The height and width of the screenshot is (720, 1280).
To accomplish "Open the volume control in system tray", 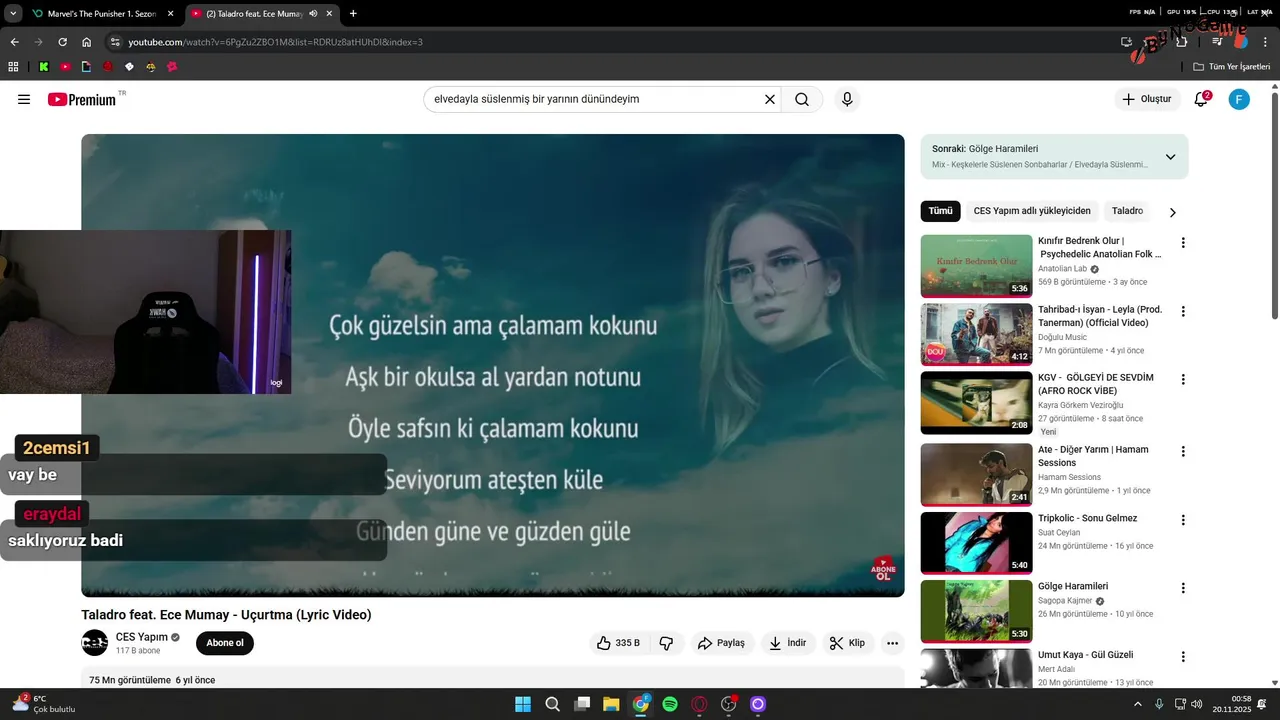I will tap(1197, 704).
